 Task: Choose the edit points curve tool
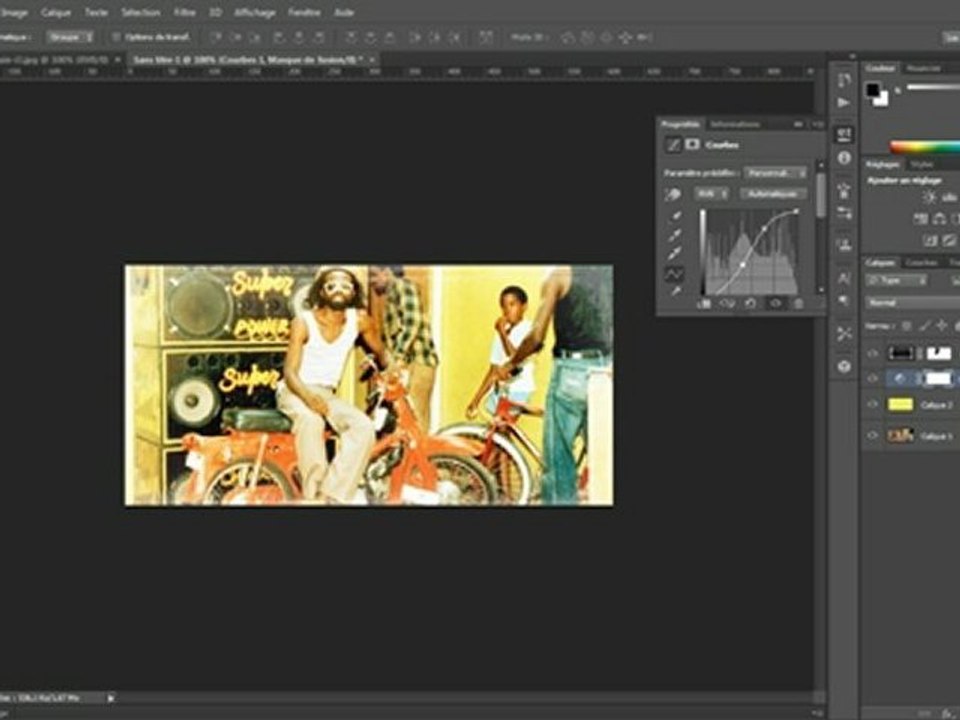coord(674,273)
